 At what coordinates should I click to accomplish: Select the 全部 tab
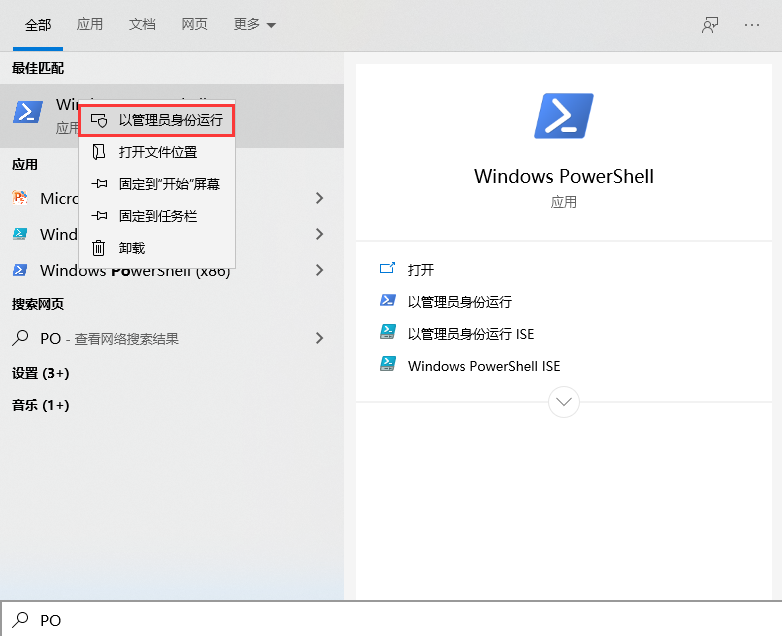[x=38, y=25]
